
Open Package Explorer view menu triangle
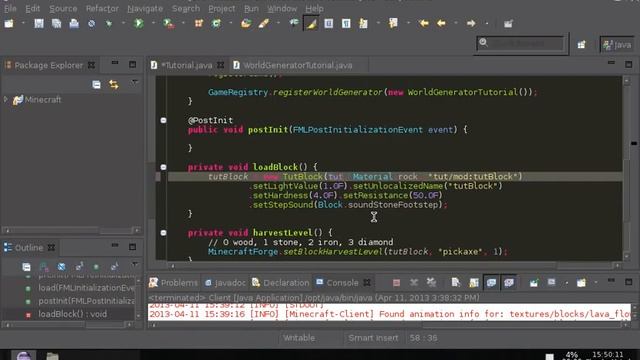(135, 83)
